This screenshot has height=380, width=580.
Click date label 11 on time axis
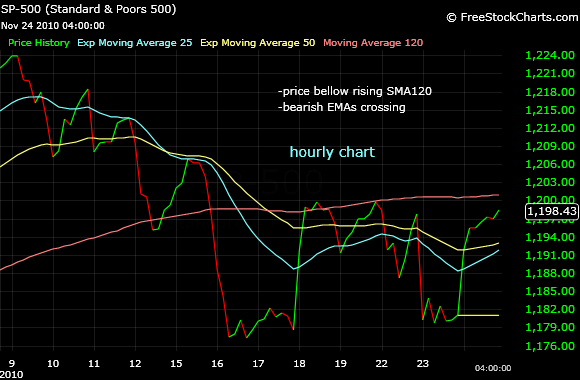pos(94,363)
